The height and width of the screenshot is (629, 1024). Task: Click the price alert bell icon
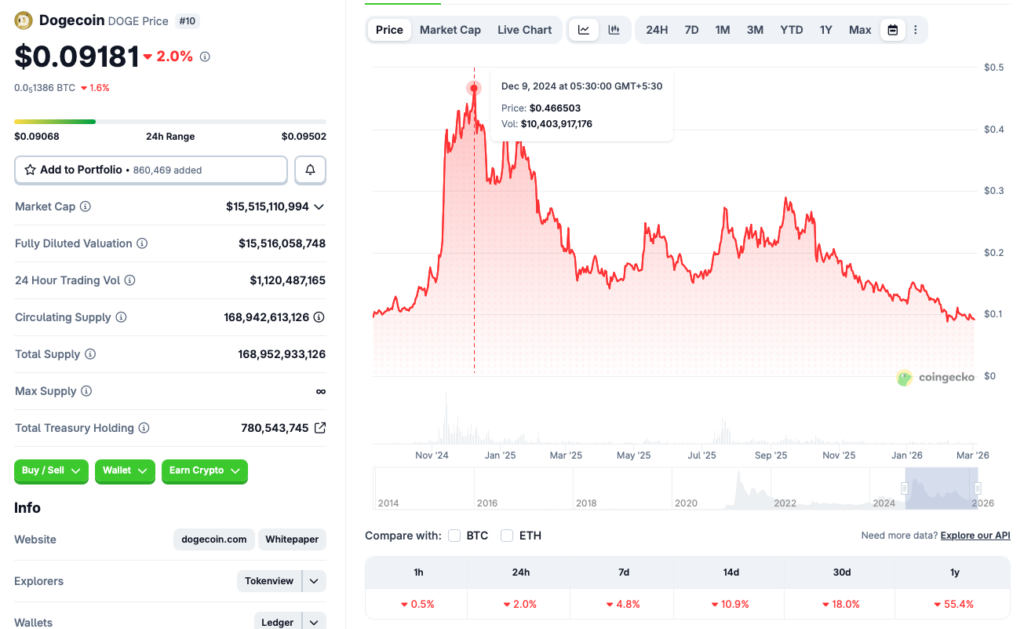click(x=310, y=169)
